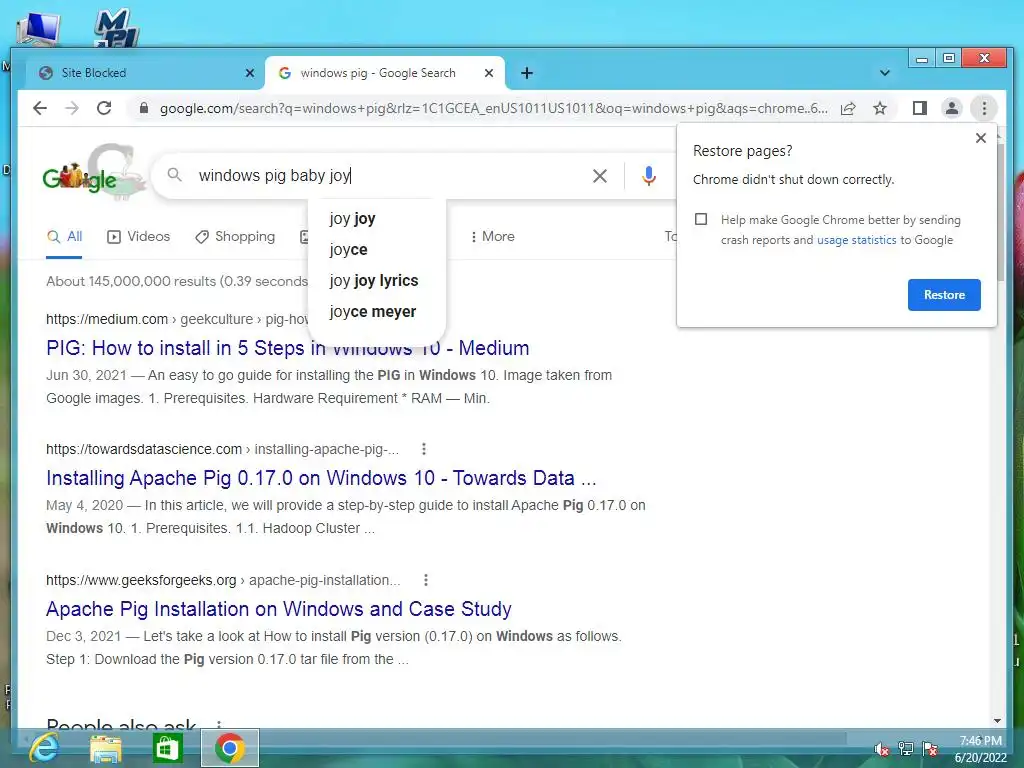Start voice search with the microphone
The image size is (1024, 768).
coord(648,176)
